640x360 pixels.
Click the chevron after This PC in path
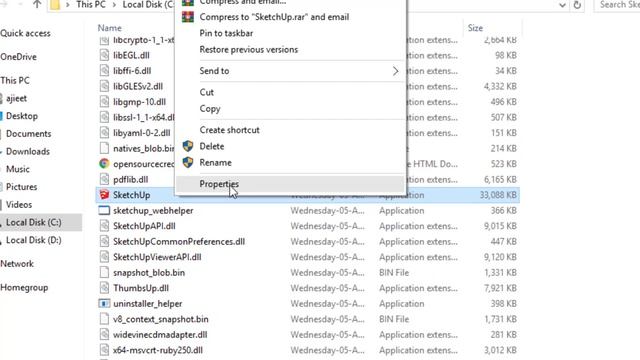pyautogui.click(x=114, y=5)
